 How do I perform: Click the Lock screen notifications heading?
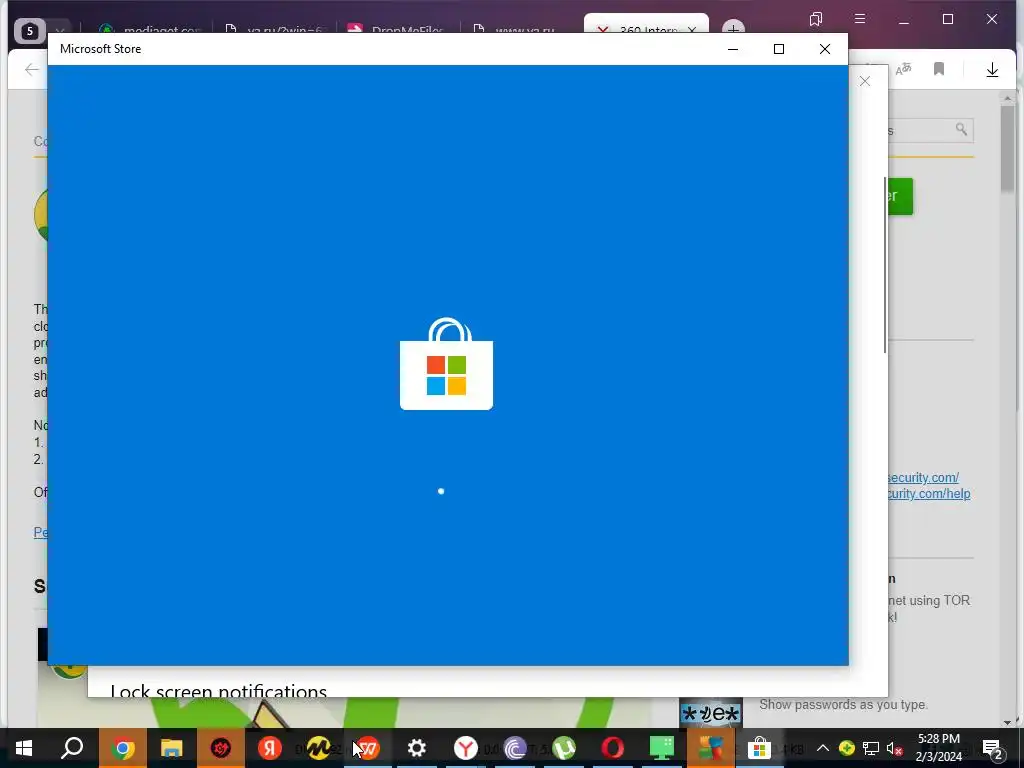coord(218,690)
